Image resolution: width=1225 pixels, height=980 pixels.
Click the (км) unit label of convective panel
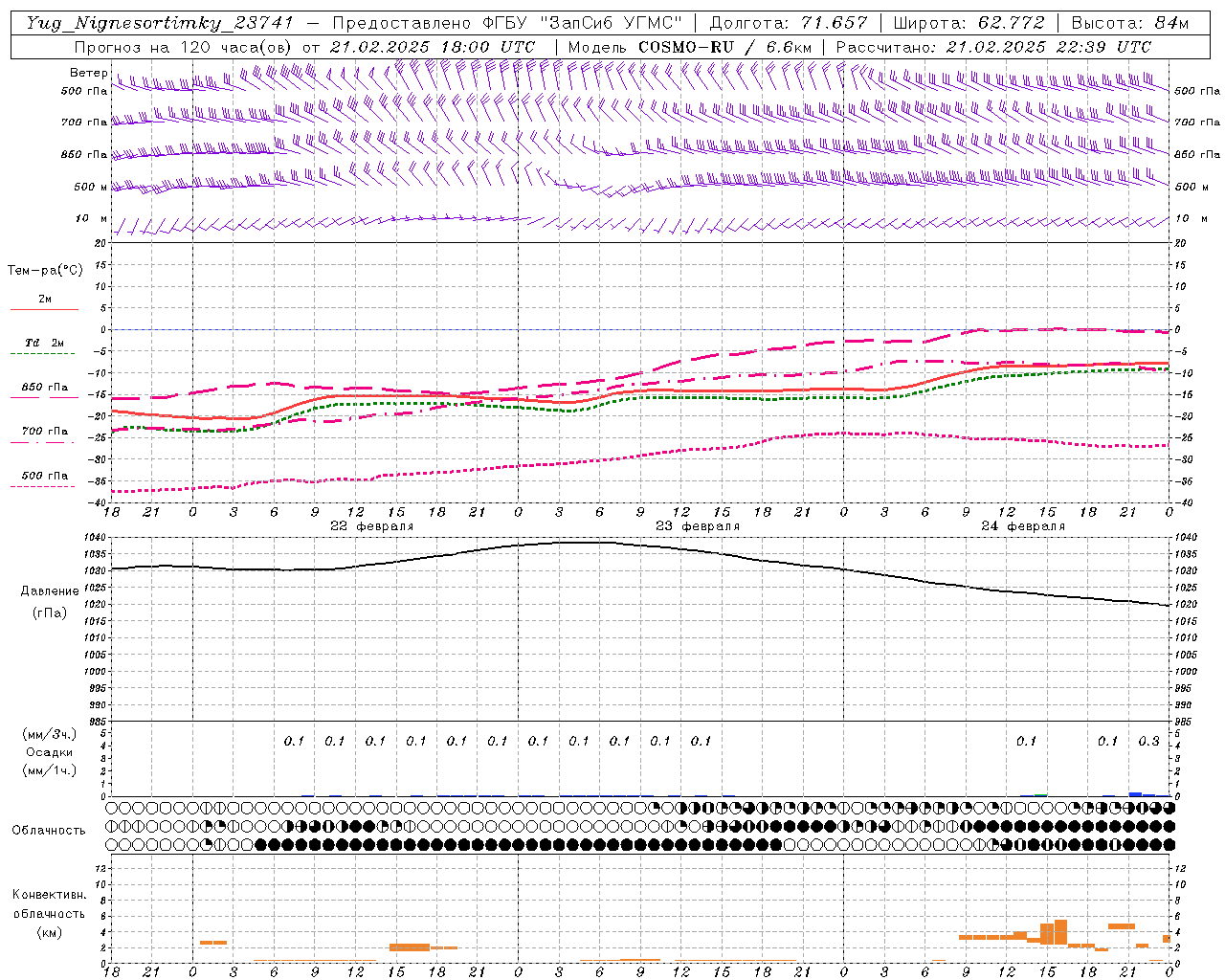click(50, 932)
